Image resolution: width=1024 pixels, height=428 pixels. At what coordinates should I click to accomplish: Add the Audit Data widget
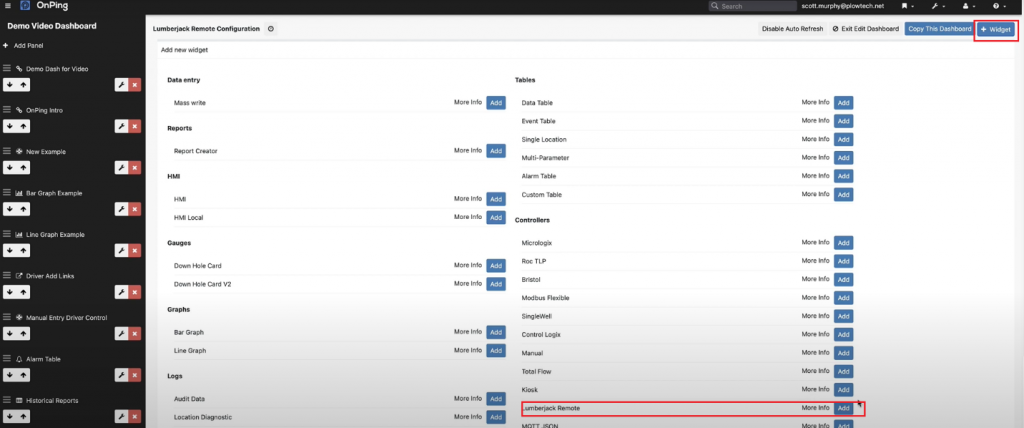pos(496,399)
